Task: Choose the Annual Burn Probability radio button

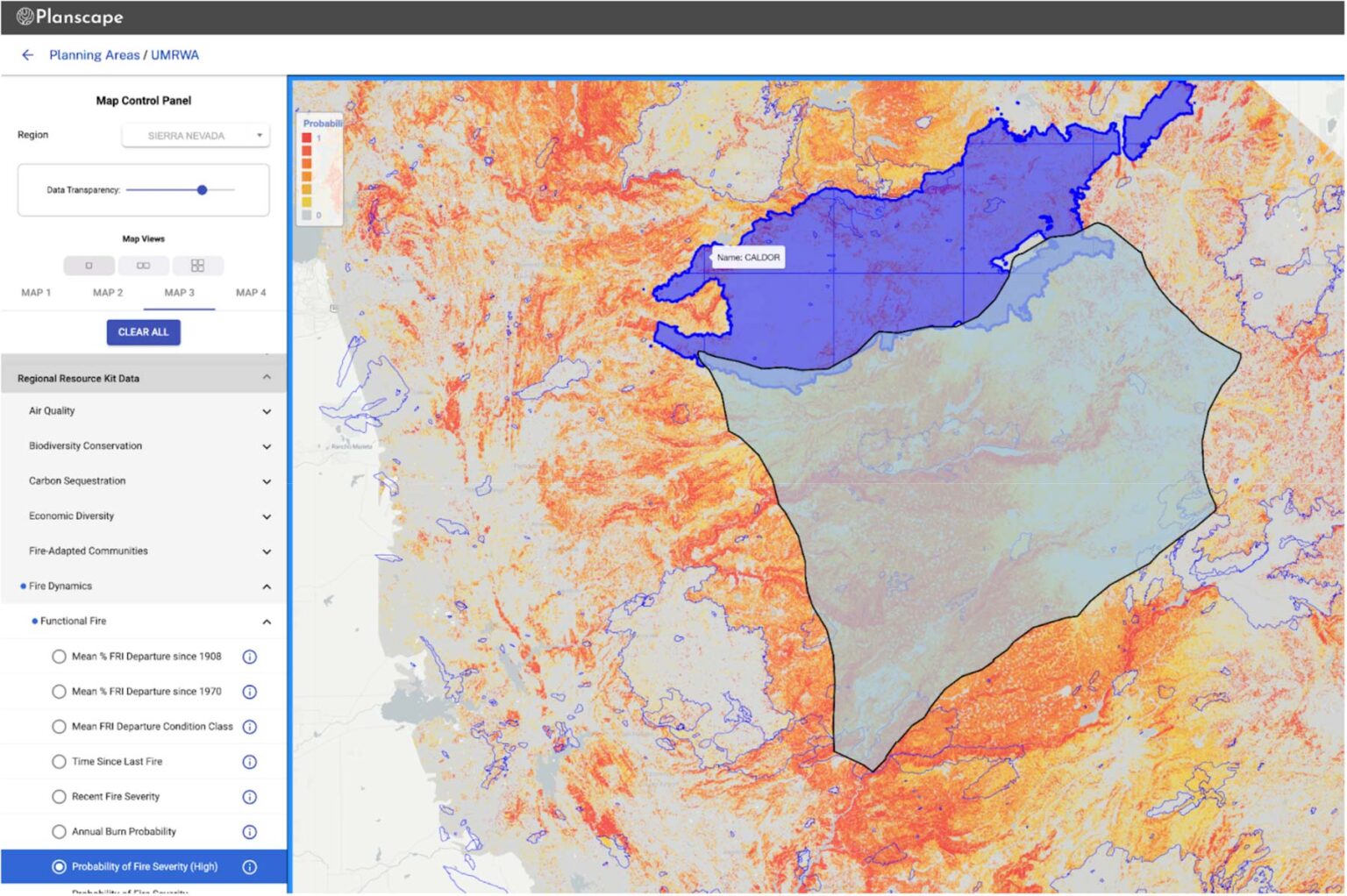Action: (59, 831)
